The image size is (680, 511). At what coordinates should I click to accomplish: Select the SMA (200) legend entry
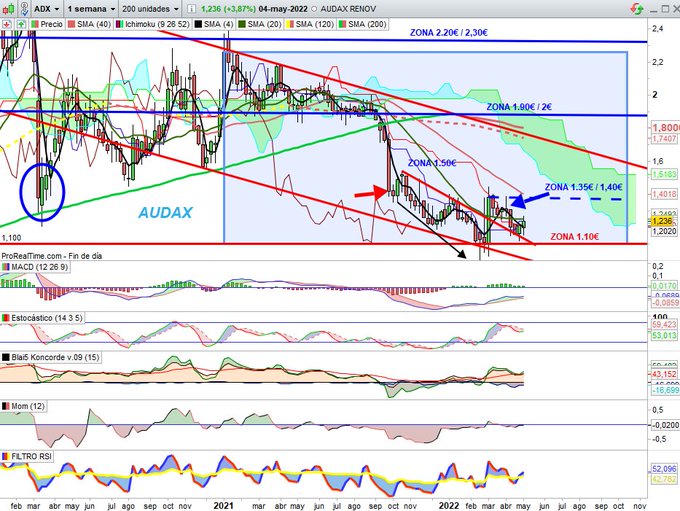tap(362, 24)
